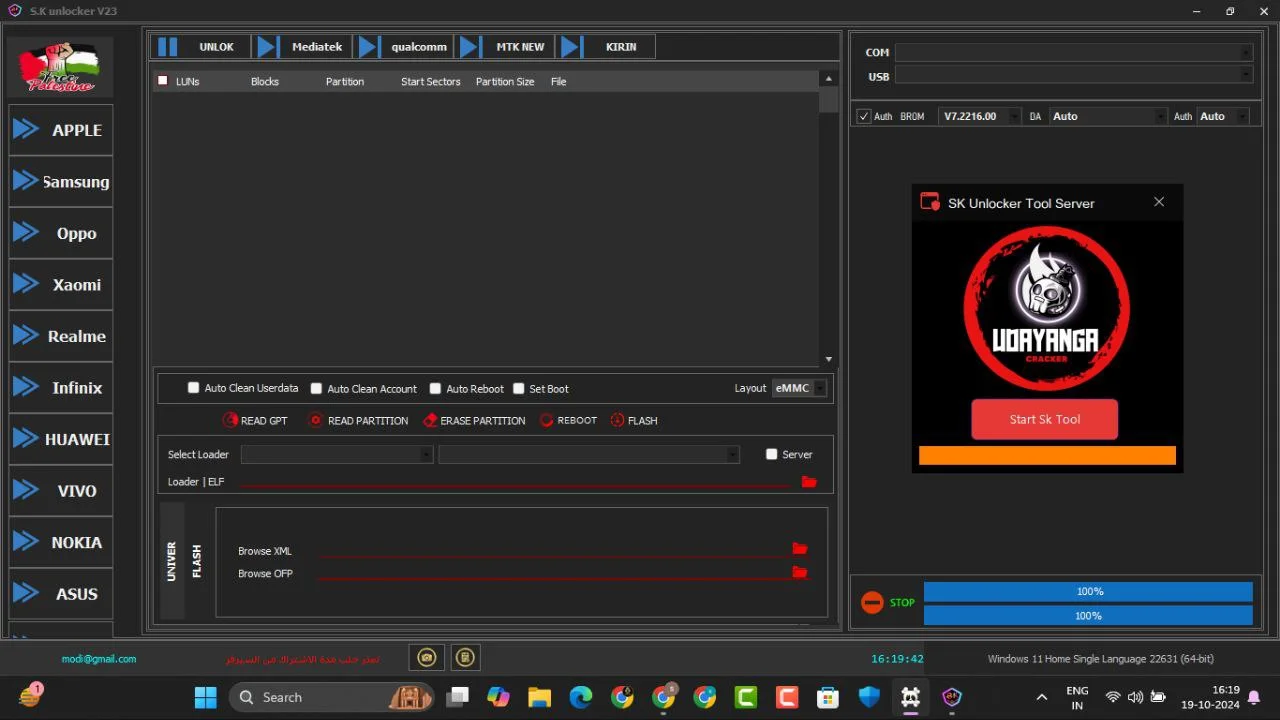Open the Select Loader dropdown
Screen dimensions: 1280x720
click(x=337, y=455)
